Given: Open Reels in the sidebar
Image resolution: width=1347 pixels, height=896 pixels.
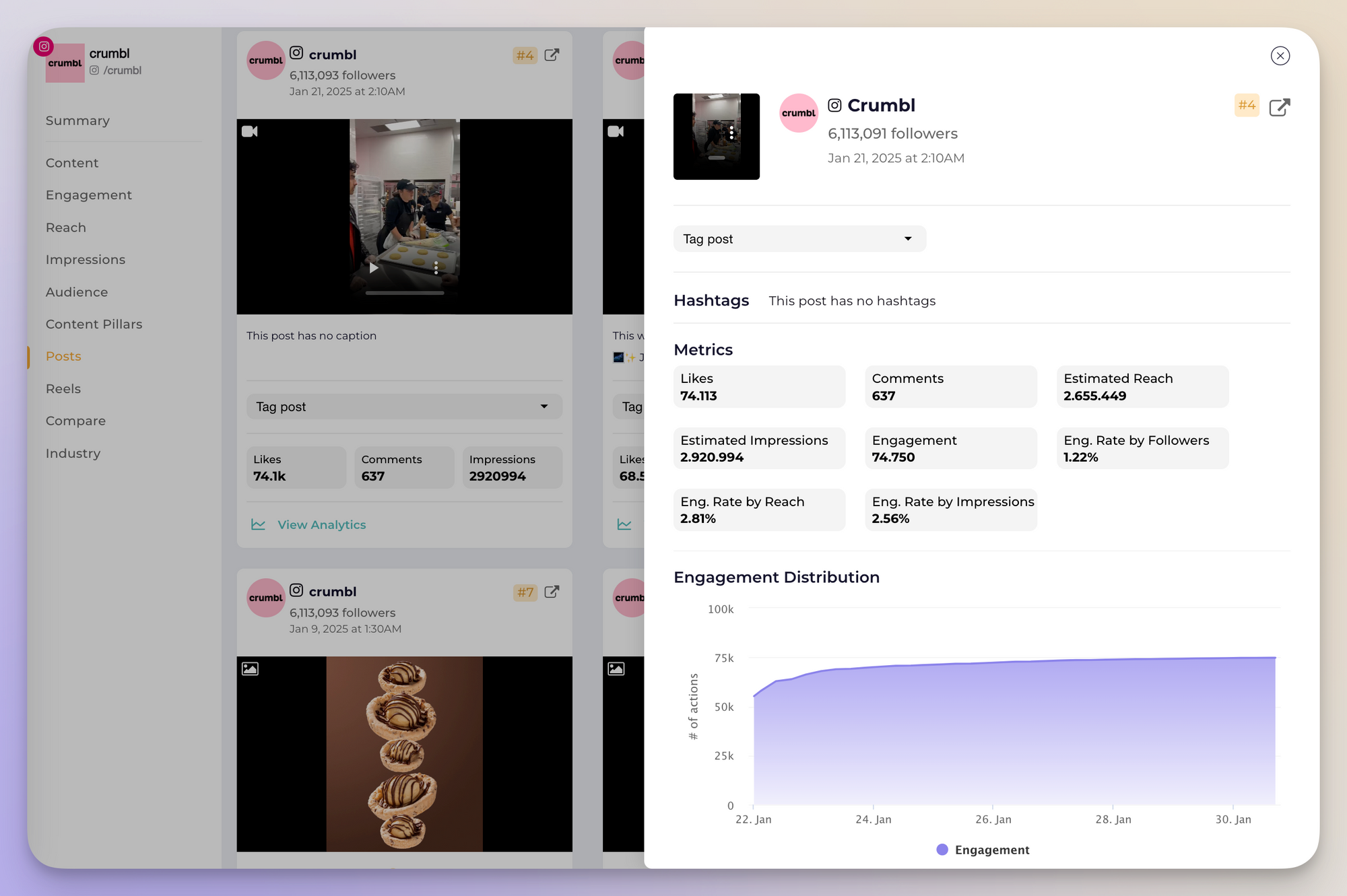Looking at the screenshot, I should point(63,389).
